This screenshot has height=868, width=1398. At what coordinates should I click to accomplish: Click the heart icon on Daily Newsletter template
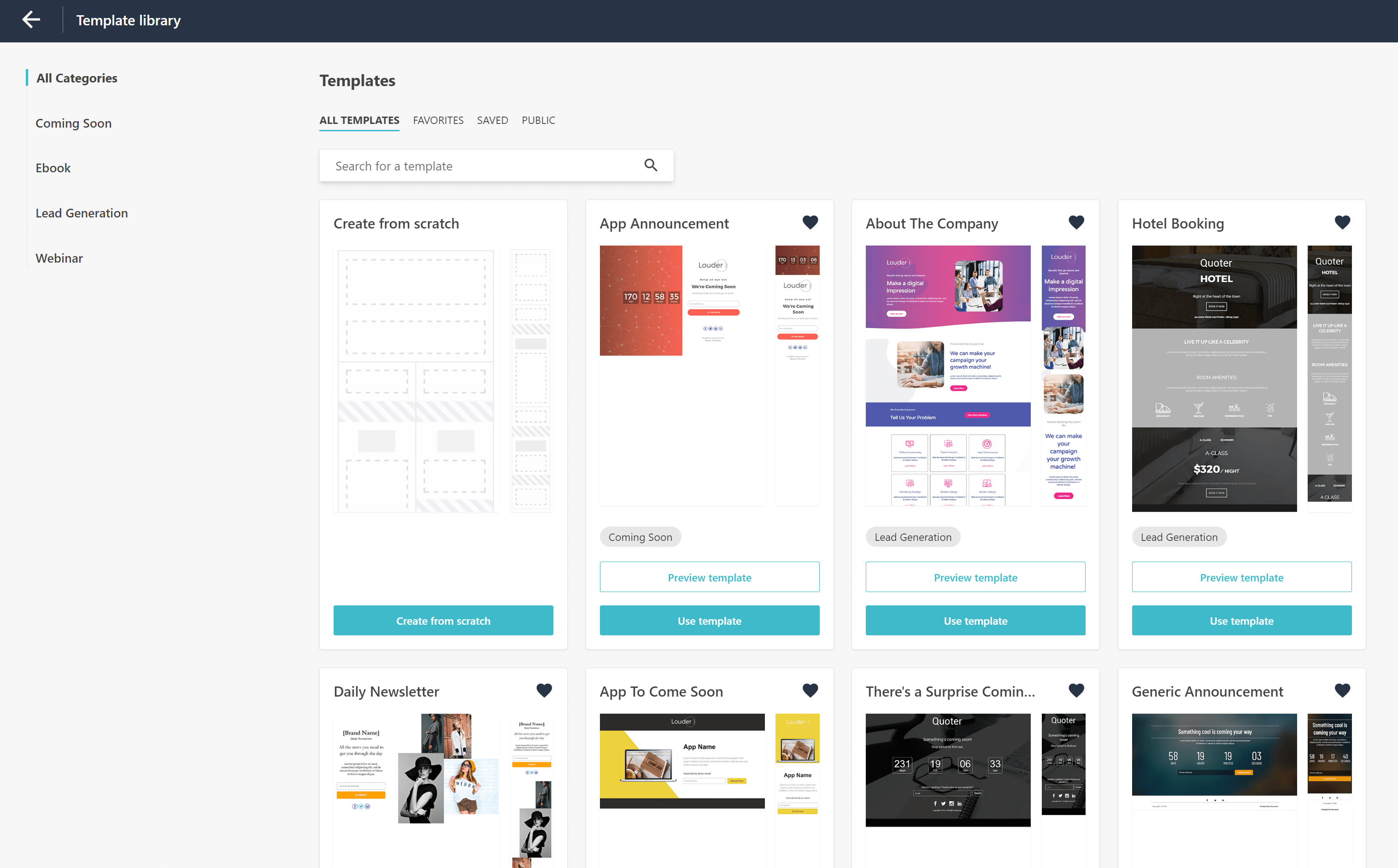click(544, 691)
